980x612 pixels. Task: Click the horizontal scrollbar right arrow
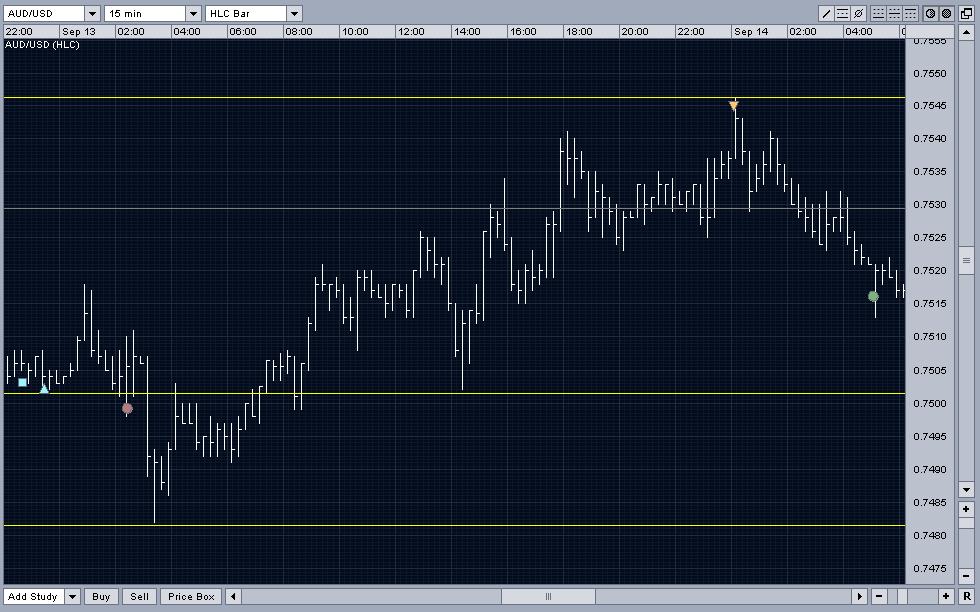pos(859,596)
